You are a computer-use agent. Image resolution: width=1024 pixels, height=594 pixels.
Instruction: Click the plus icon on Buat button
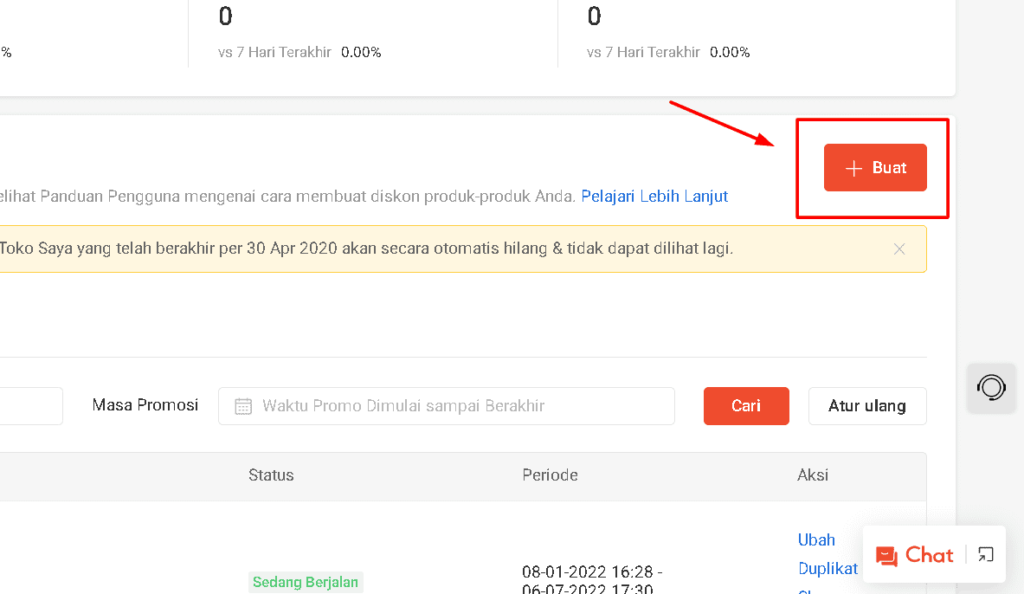tap(853, 168)
